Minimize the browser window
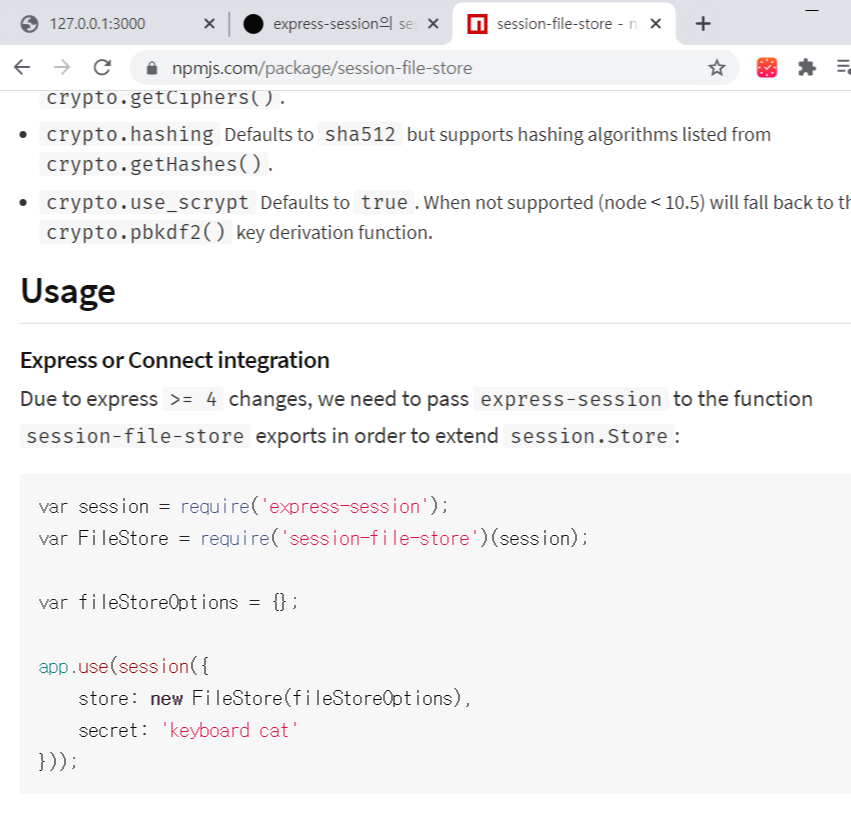This screenshot has width=851, height=817. click(812, 10)
